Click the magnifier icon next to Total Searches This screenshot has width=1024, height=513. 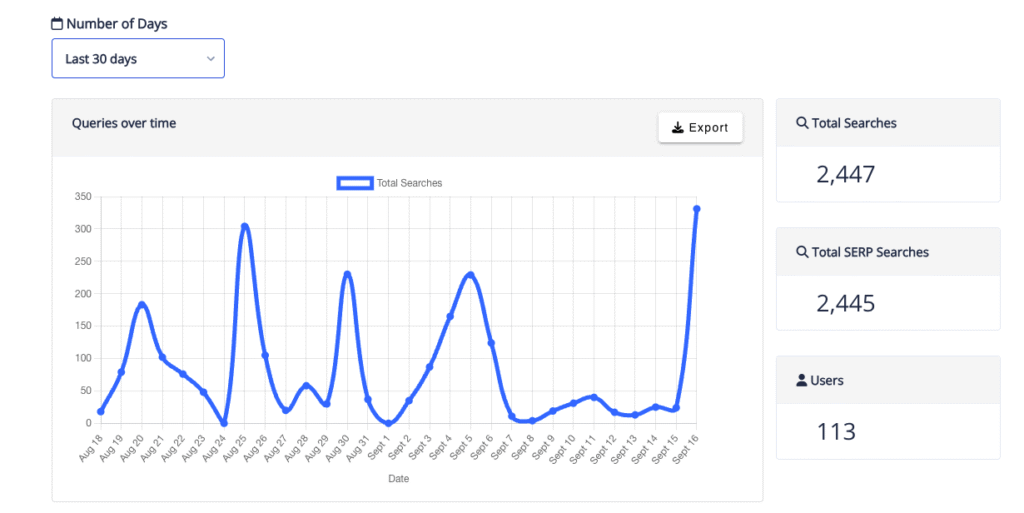802,124
